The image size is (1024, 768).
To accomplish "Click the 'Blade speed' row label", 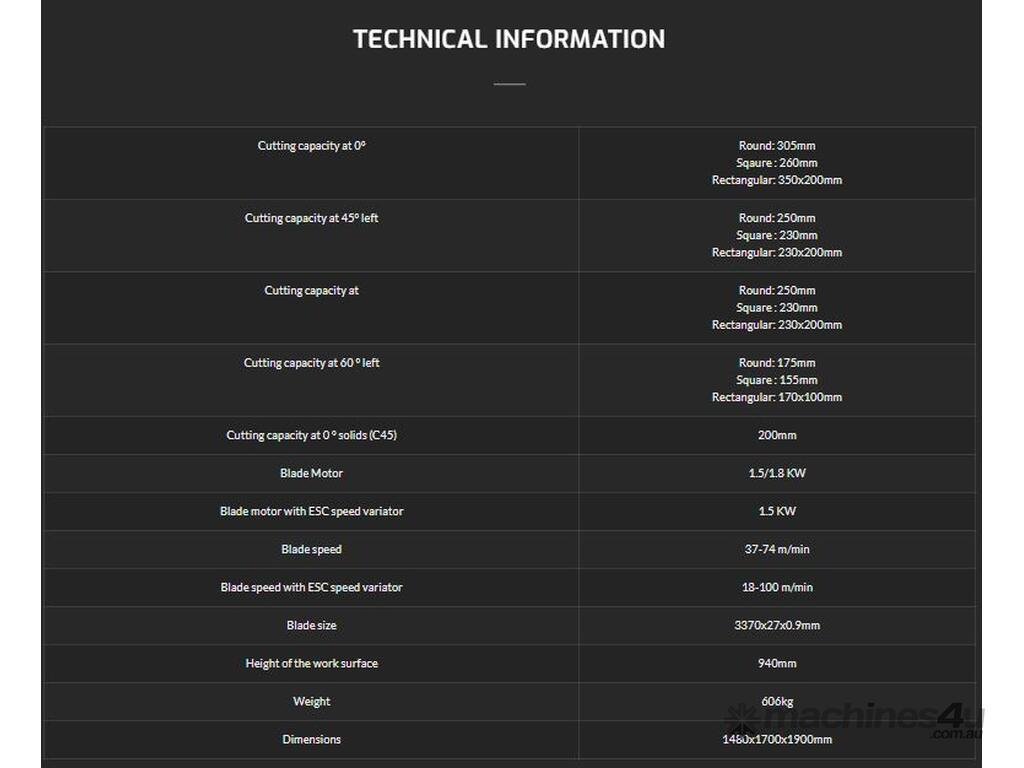I will 312,549.
